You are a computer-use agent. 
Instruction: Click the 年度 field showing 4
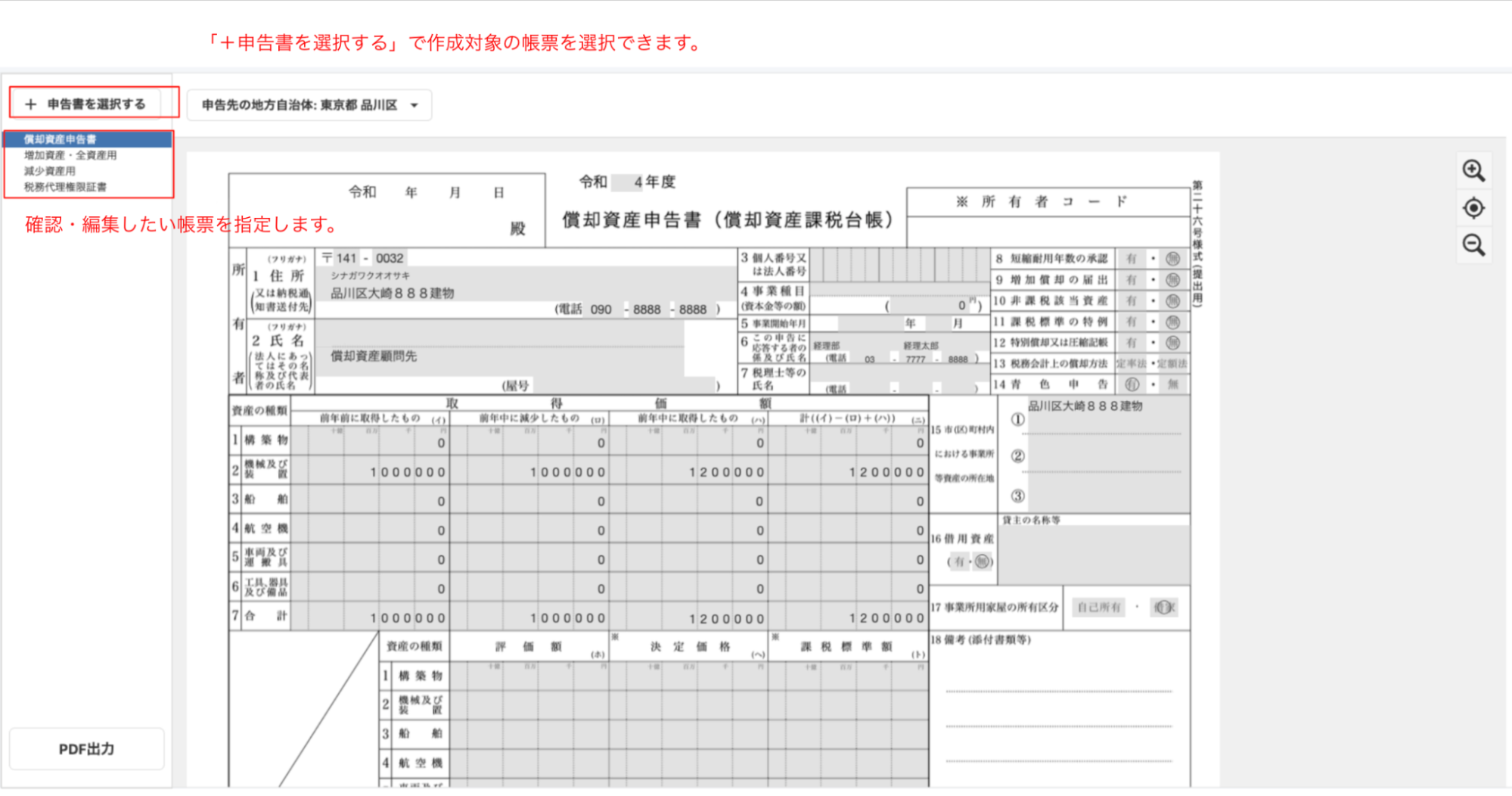pyautogui.click(x=627, y=182)
